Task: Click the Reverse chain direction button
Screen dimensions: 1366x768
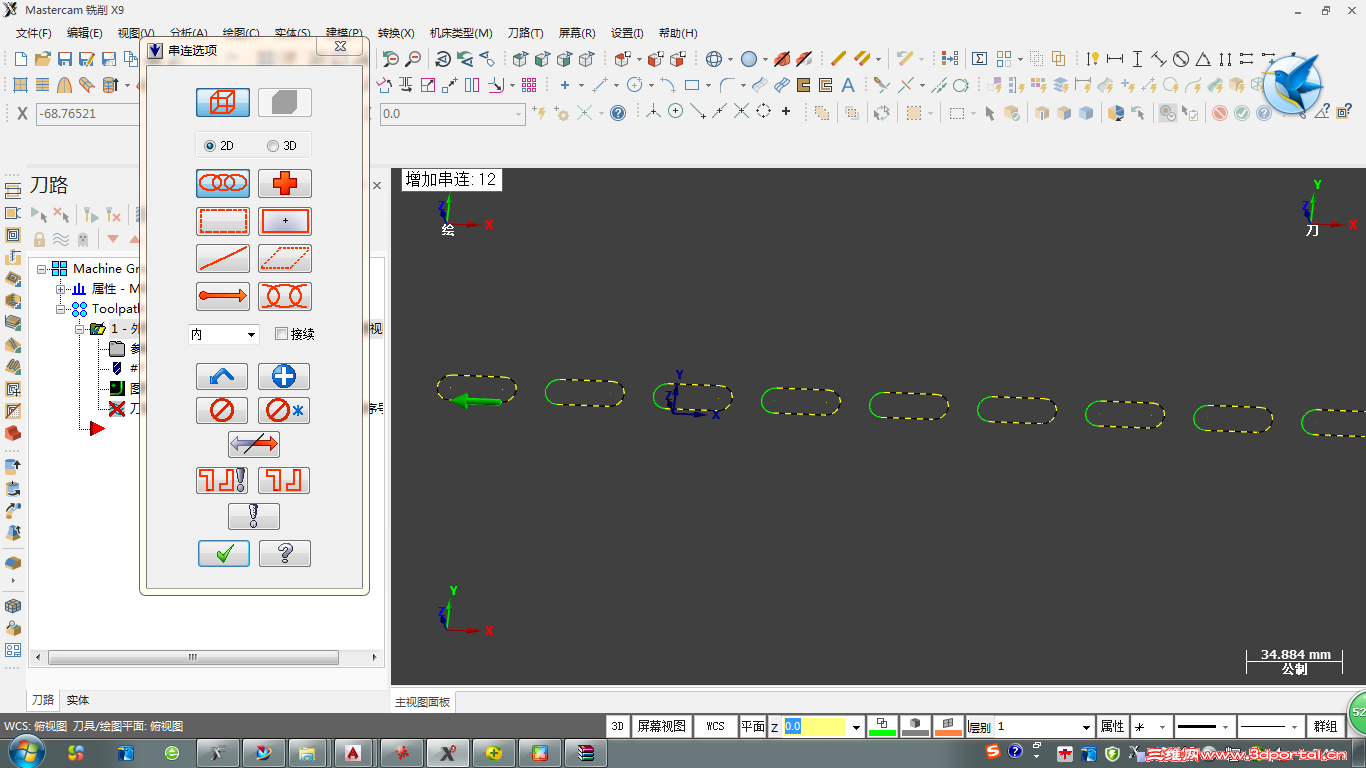Action: click(254, 445)
